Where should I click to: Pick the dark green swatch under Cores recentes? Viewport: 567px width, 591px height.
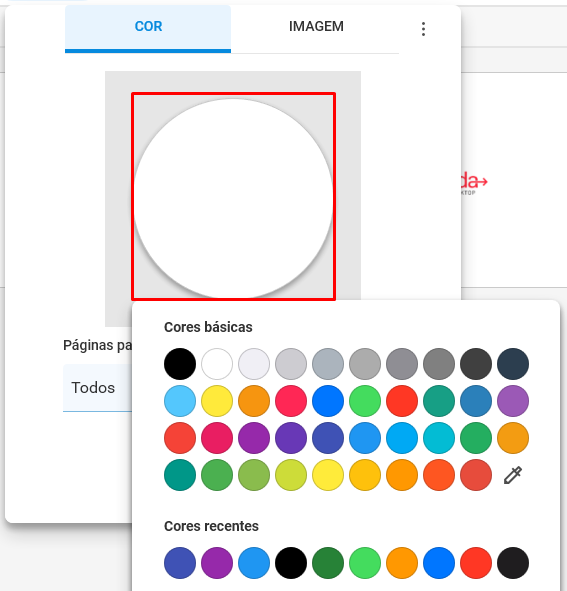click(x=328, y=563)
